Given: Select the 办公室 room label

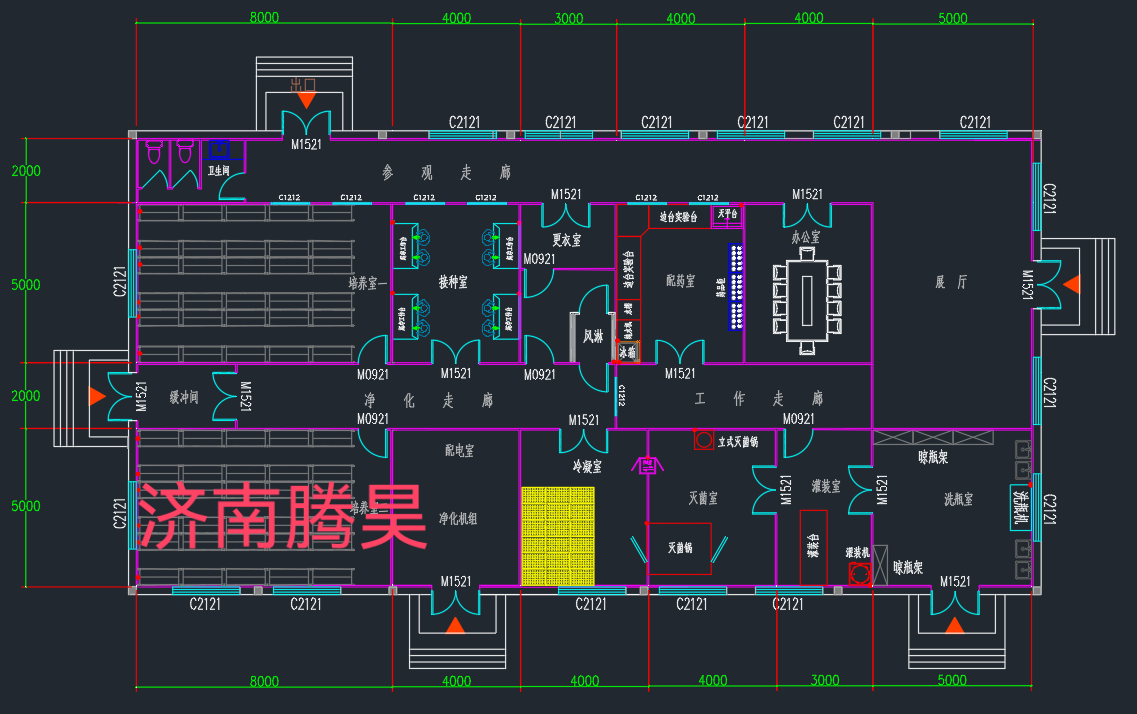Looking at the screenshot, I should tap(806, 237).
